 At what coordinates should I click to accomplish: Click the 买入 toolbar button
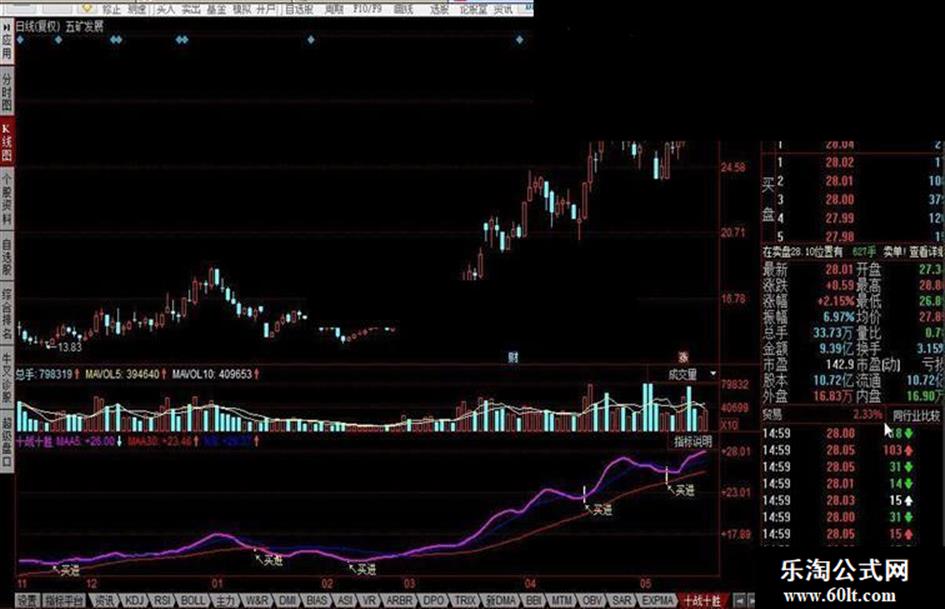pyautogui.click(x=165, y=9)
